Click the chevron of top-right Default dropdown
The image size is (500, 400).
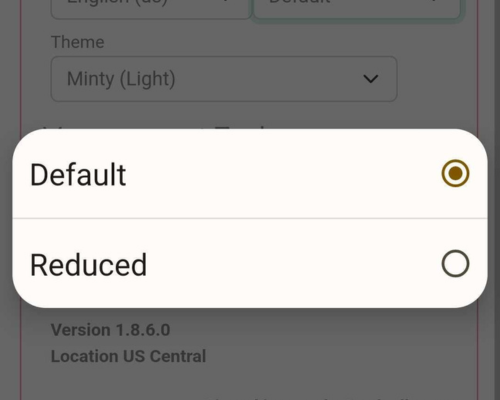[433, 1]
